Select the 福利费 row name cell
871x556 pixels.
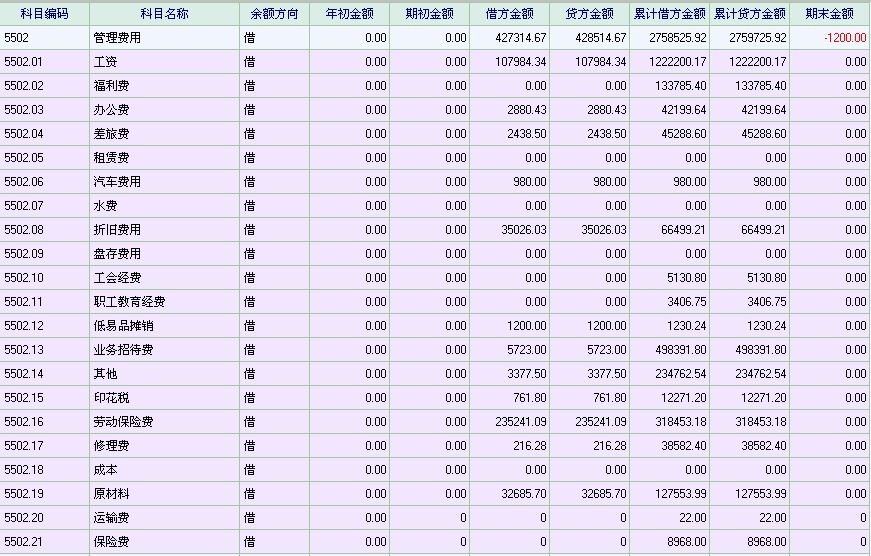tap(111, 86)
